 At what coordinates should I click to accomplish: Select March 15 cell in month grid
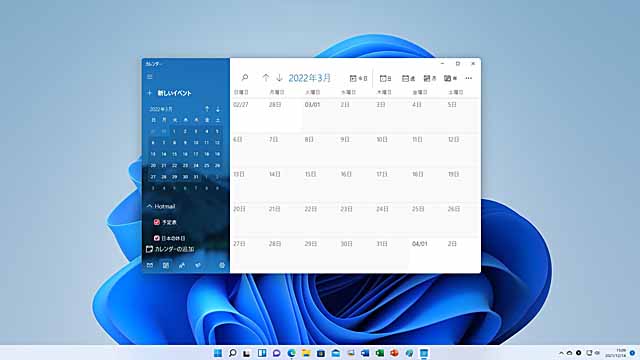coord(320,185)
